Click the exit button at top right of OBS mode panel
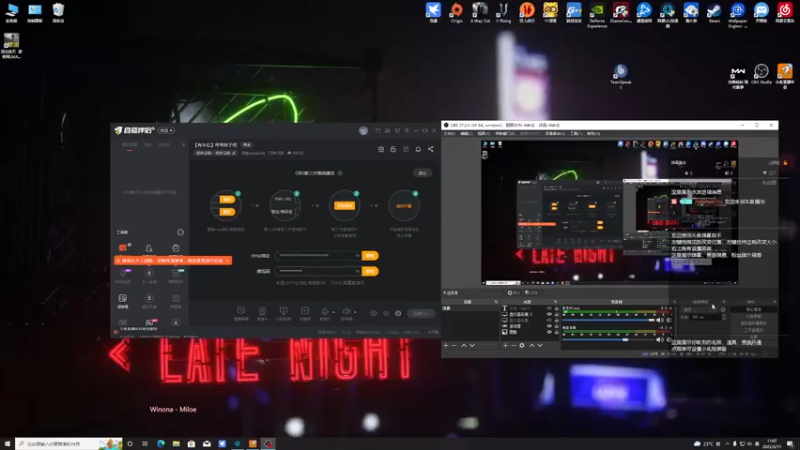 tap(422, 173)
